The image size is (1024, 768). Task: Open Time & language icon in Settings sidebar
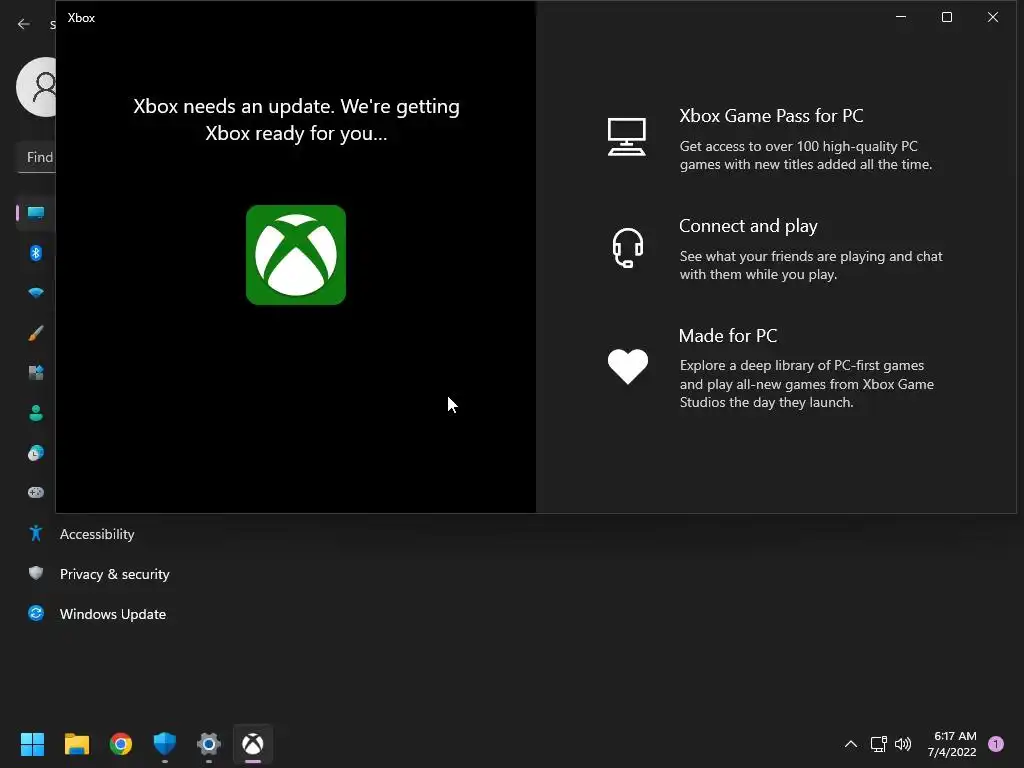[36, 453]
